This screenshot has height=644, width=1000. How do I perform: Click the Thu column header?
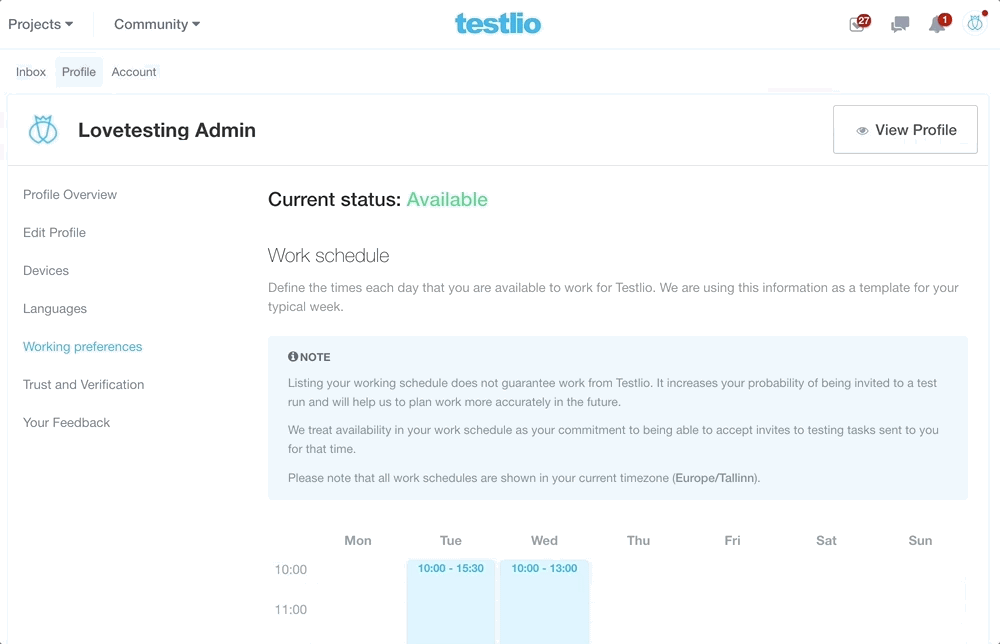pos(638,541)
